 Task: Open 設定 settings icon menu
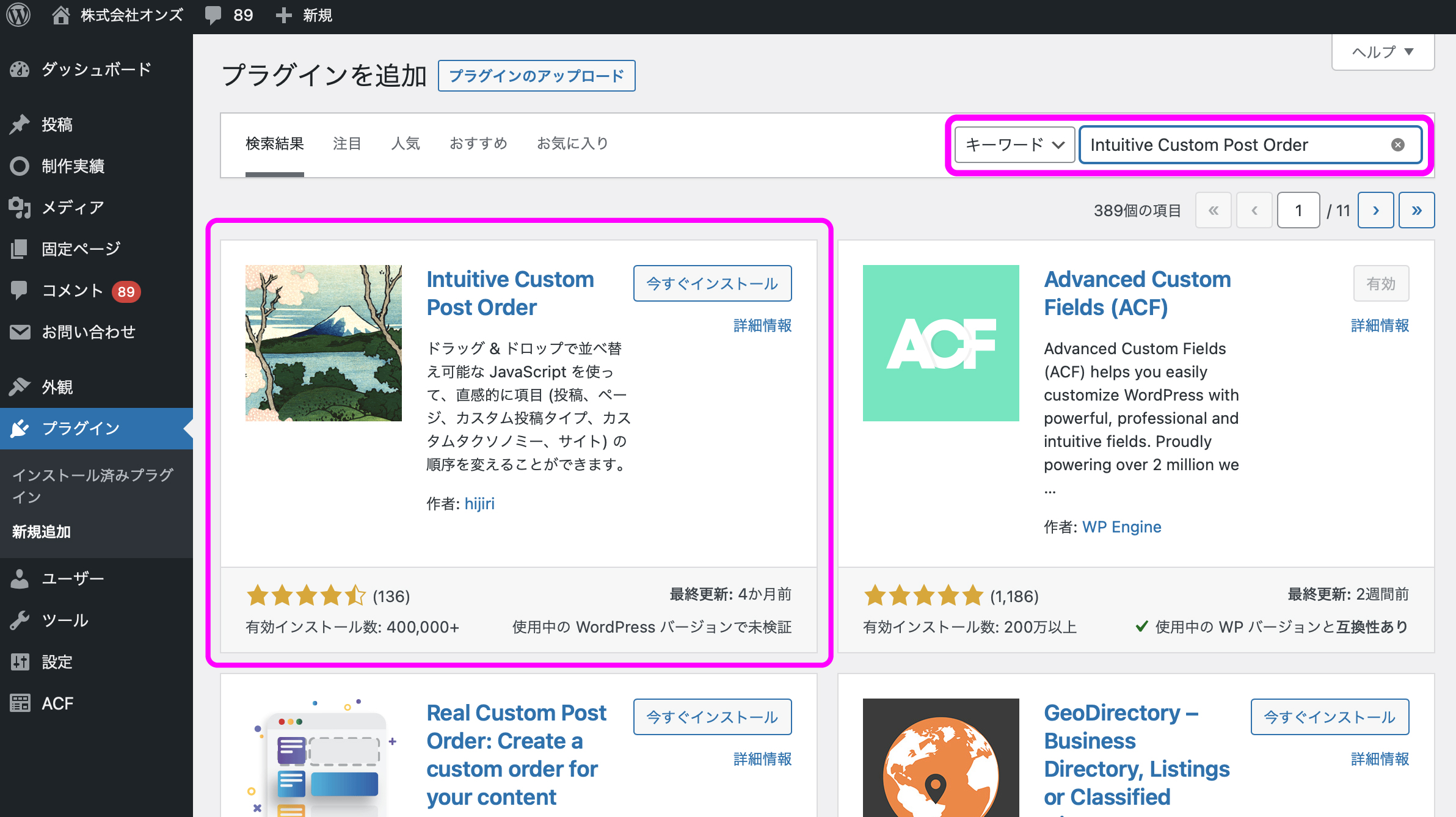pyautogui.click(x=20, y=662)
